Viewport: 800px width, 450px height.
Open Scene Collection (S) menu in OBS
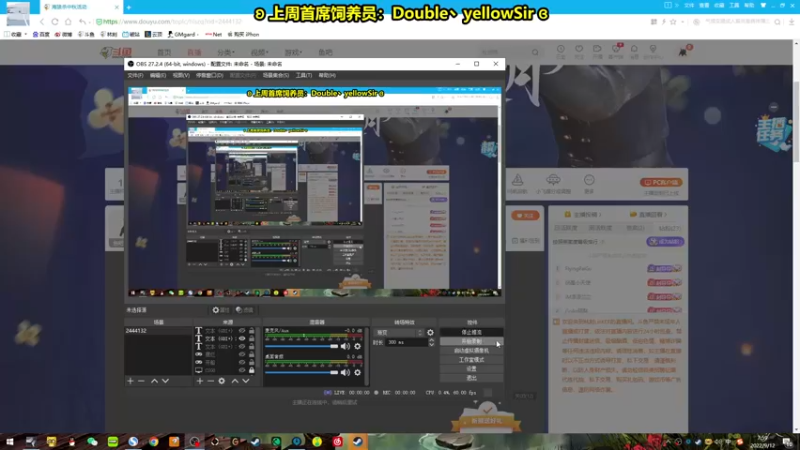click(276, 75)
